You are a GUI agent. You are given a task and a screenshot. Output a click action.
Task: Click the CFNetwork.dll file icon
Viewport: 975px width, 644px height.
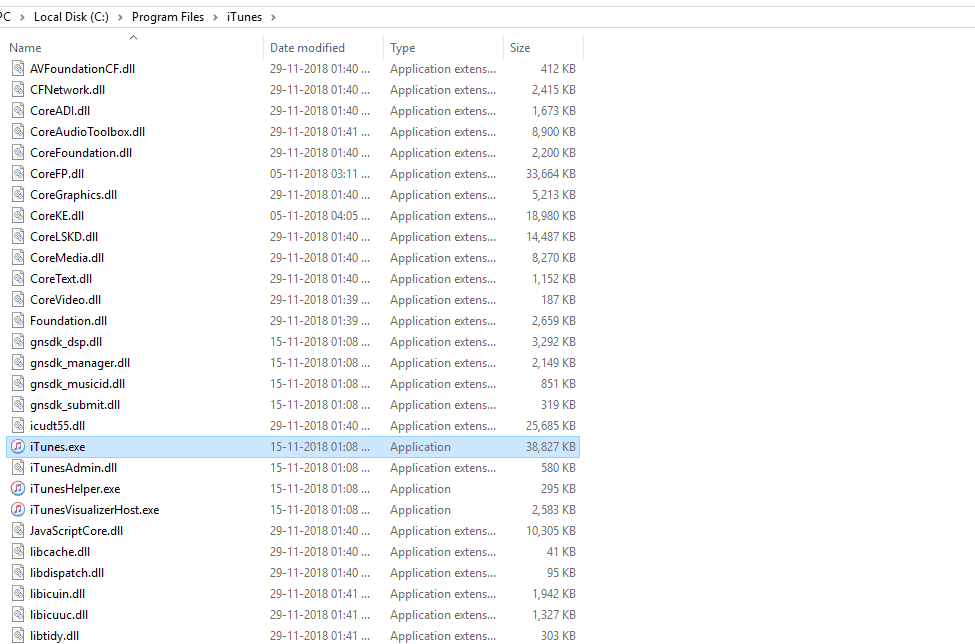(x=18, y=90)
